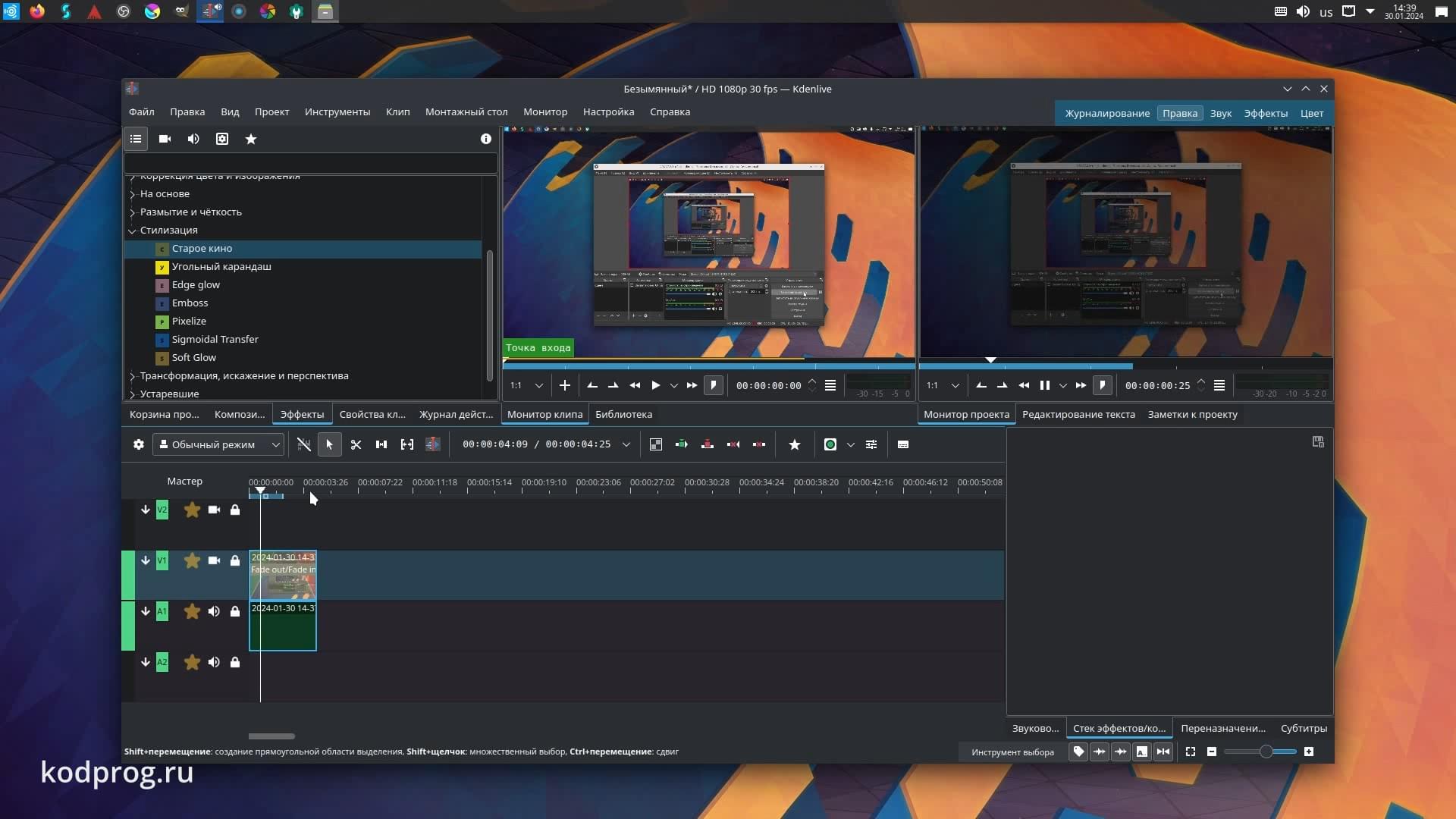The height and width of the screenshot is (819, 1456).
Task: Open preview render options dropdown arrow
Action: click(851, 444)
